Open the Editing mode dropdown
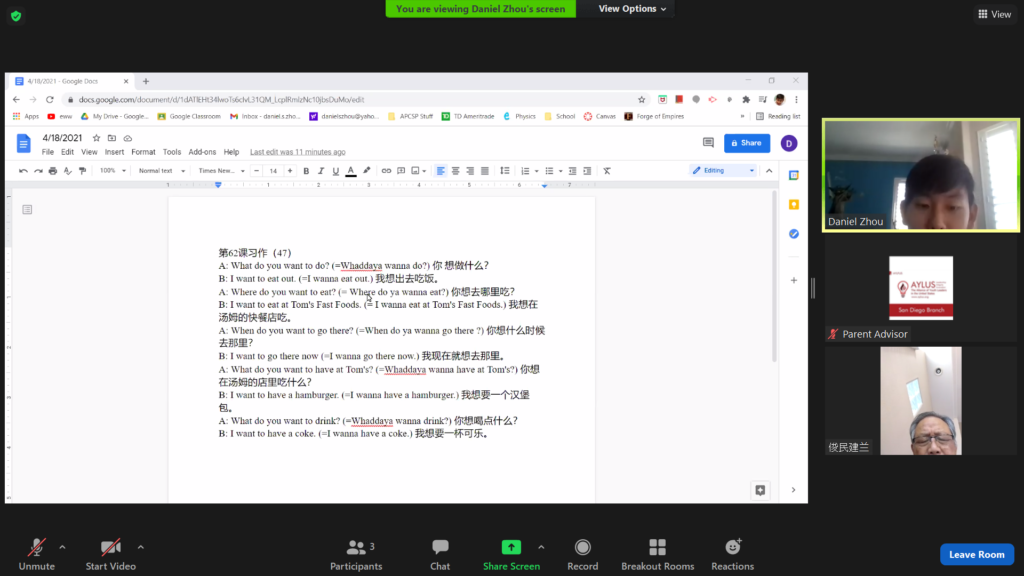 coord(723,170)
